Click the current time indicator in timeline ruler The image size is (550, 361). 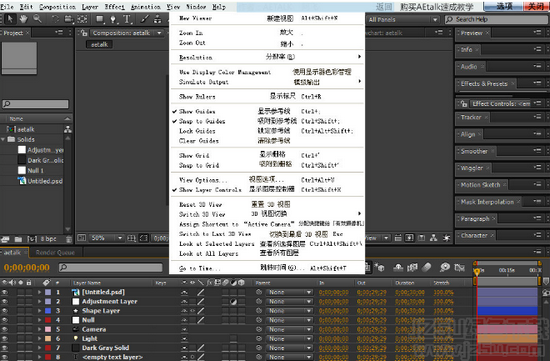click(477, 272)
